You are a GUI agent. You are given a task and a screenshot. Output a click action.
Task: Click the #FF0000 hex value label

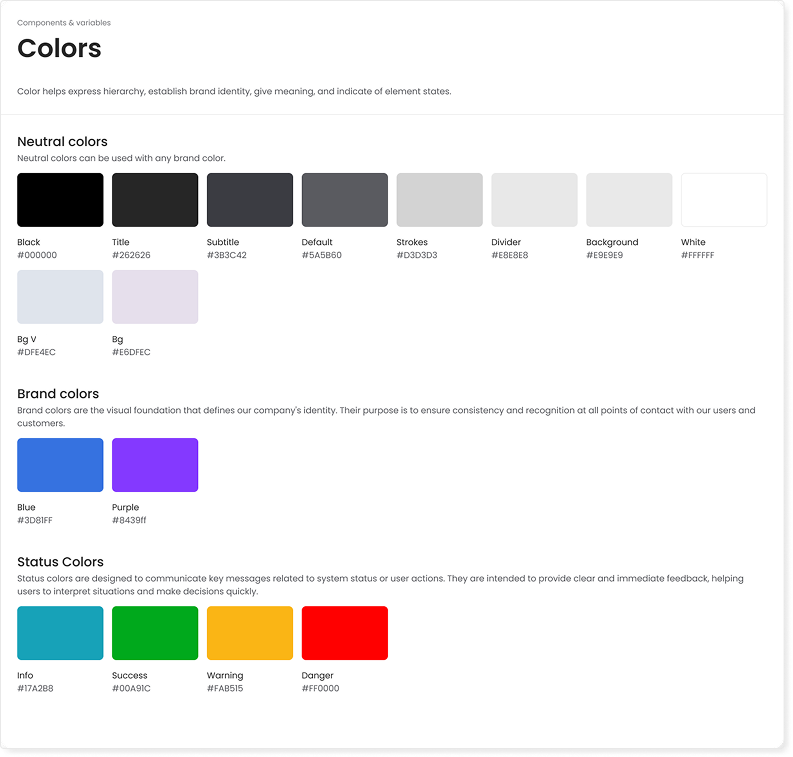(x=320, y=688)
